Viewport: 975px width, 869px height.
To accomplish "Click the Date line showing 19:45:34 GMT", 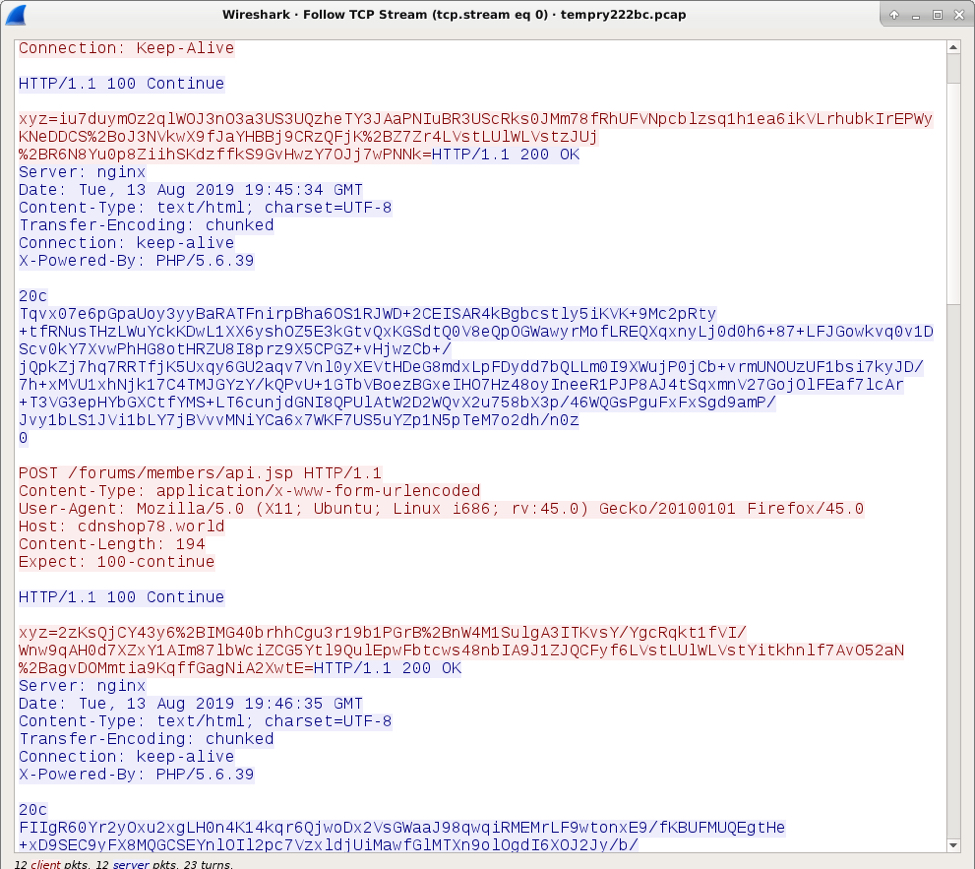I will pos(190,190).
